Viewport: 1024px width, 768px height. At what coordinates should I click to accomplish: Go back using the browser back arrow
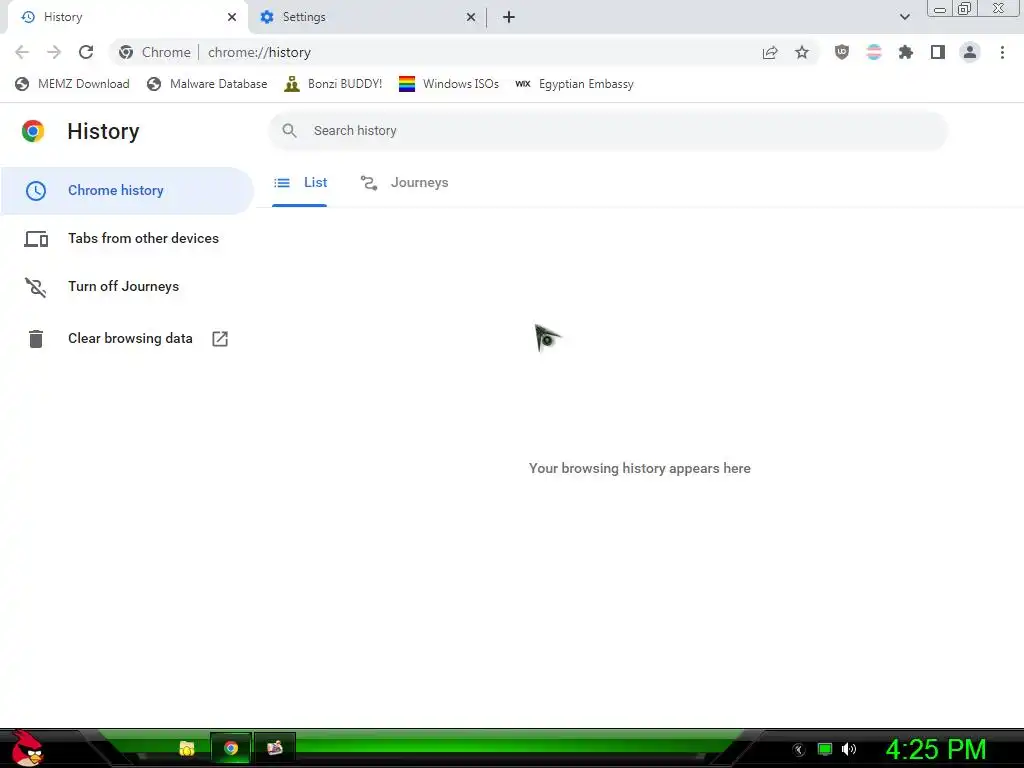tap(22, 52)
